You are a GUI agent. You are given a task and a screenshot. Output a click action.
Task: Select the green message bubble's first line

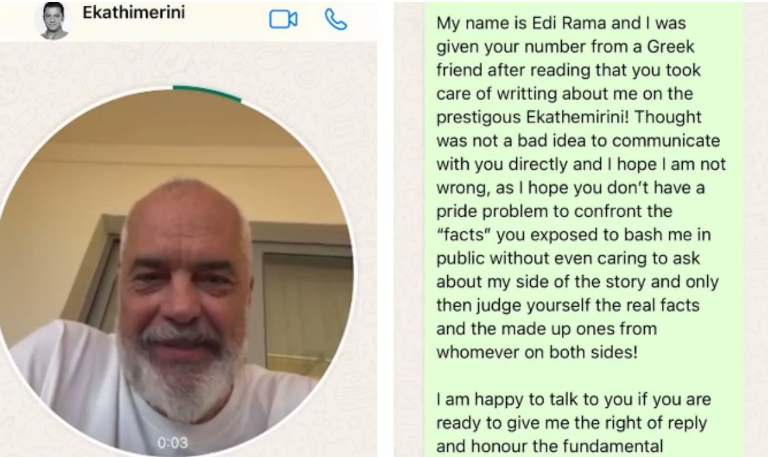pos(561,23)
